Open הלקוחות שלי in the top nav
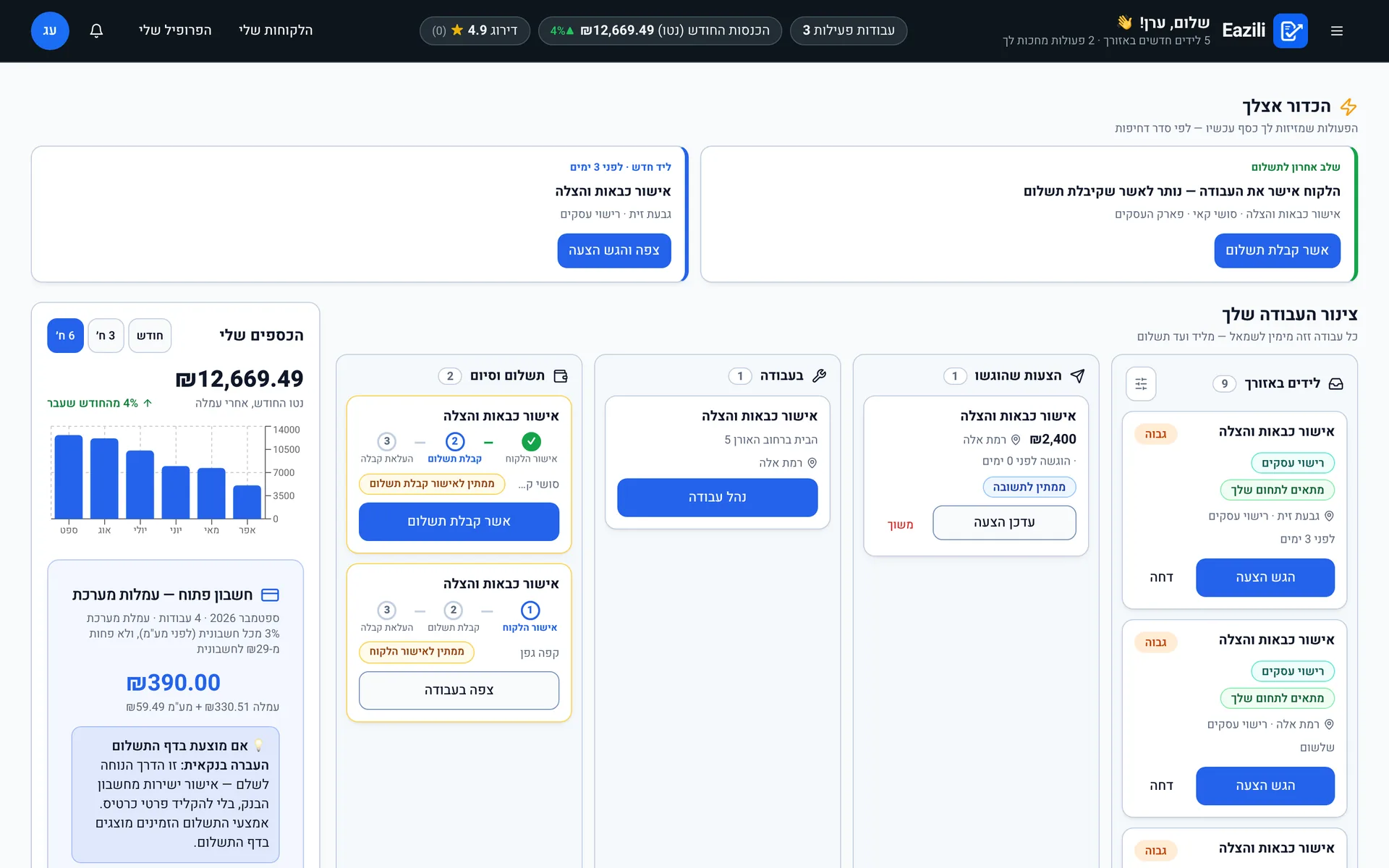The image size is (1389, 868). coord(276,30)
